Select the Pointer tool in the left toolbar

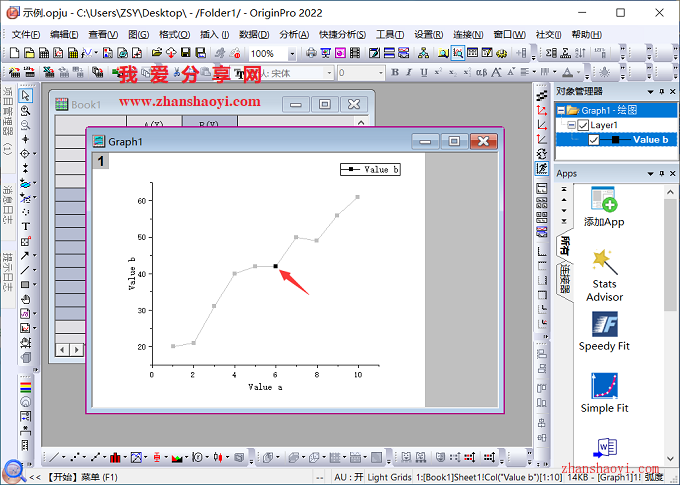26,95
